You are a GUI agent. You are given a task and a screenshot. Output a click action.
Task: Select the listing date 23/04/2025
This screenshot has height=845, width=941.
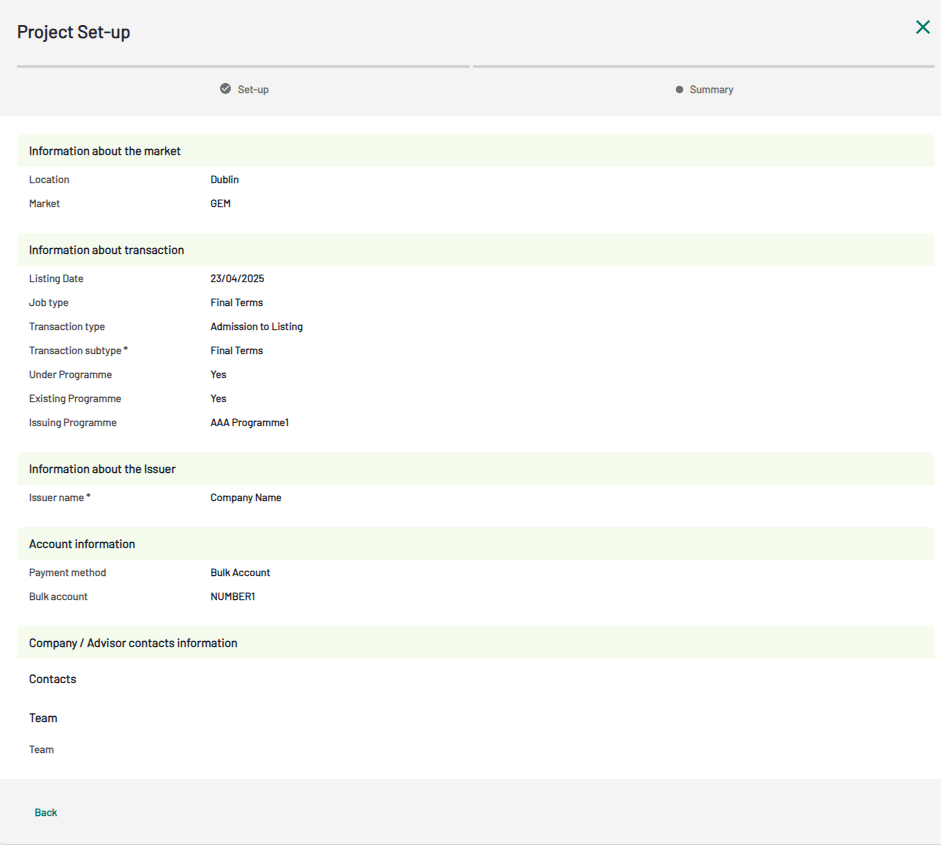[237, 279]
